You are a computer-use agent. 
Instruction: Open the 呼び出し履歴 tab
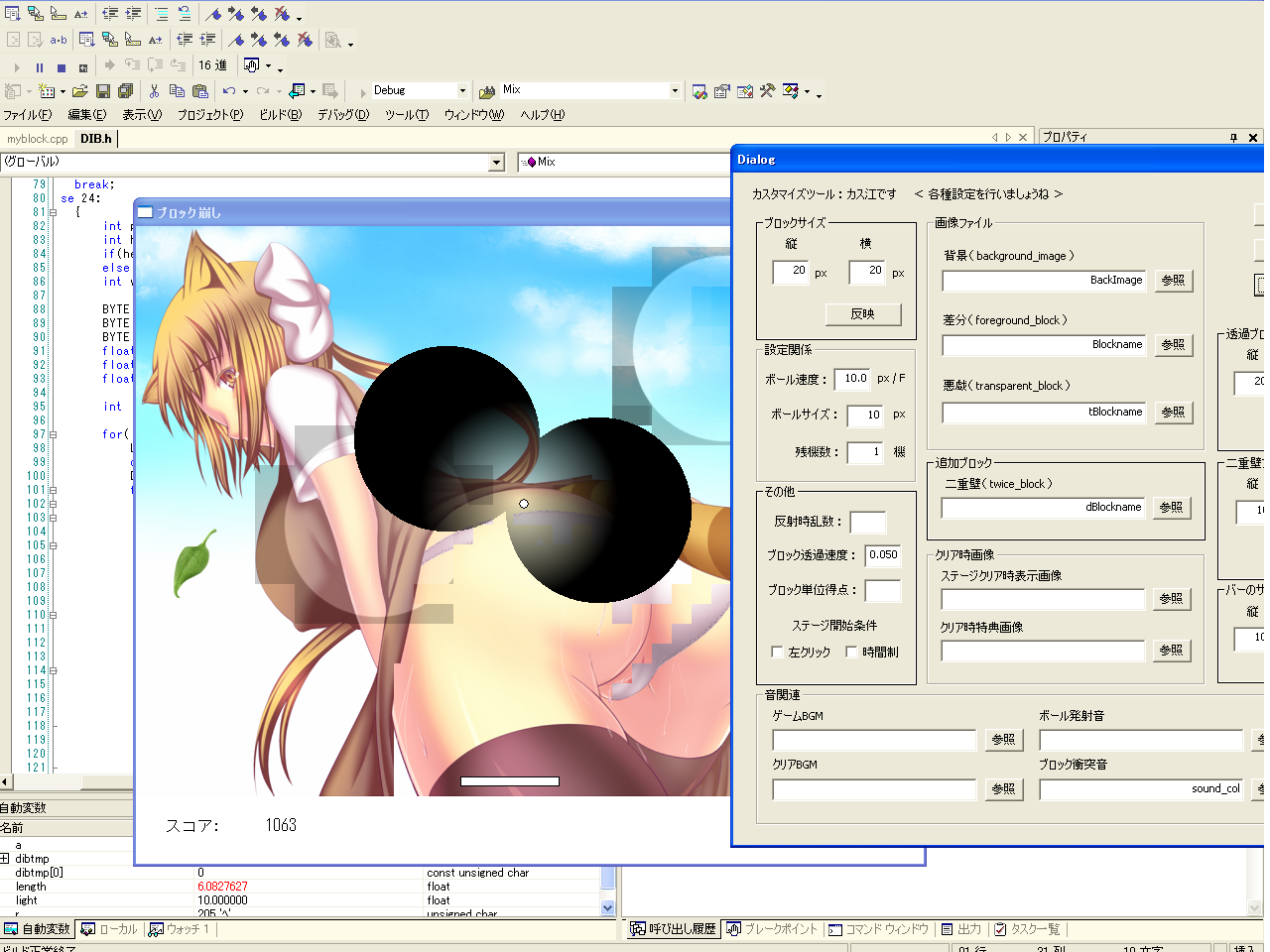click(x=673, y=929)
